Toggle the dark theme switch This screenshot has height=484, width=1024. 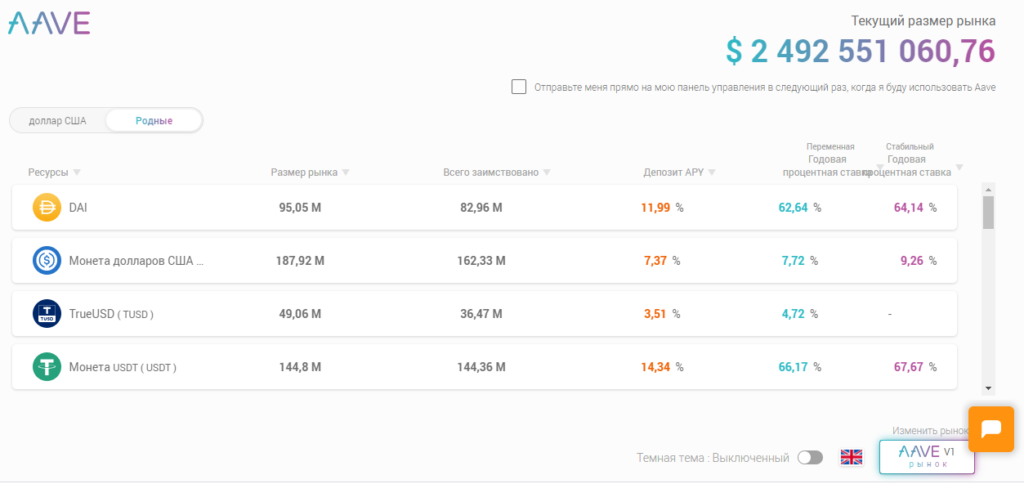pyautogui.click(x=810, y=457)
